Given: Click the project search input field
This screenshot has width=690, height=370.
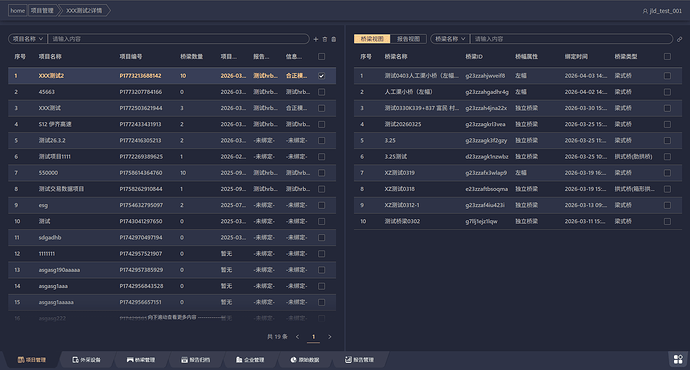Looking at the screenshot, I should 178,39.
